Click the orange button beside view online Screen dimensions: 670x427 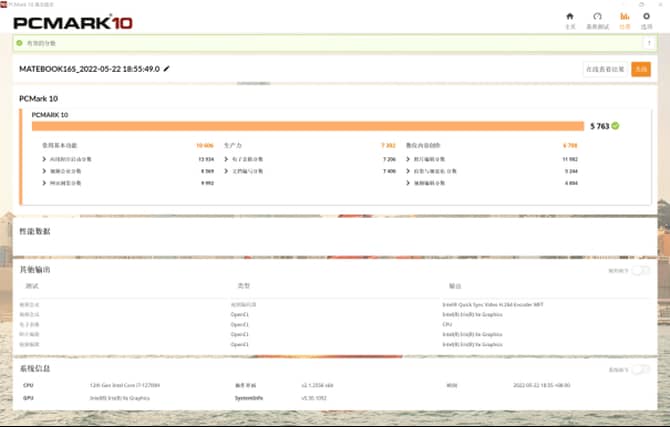click(x=641, y=69)
